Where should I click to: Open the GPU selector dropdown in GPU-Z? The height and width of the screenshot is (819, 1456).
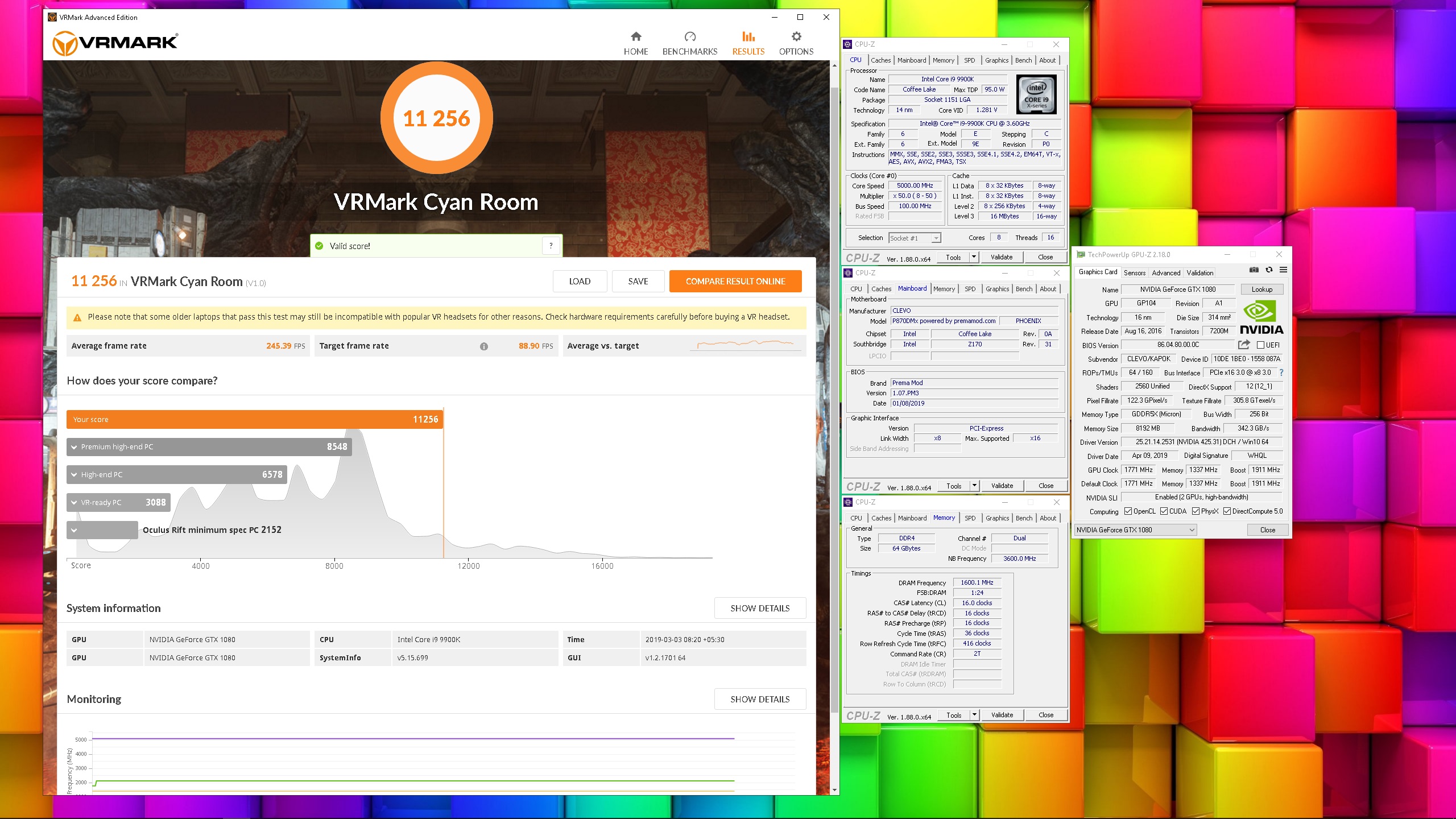[1135, 530]
